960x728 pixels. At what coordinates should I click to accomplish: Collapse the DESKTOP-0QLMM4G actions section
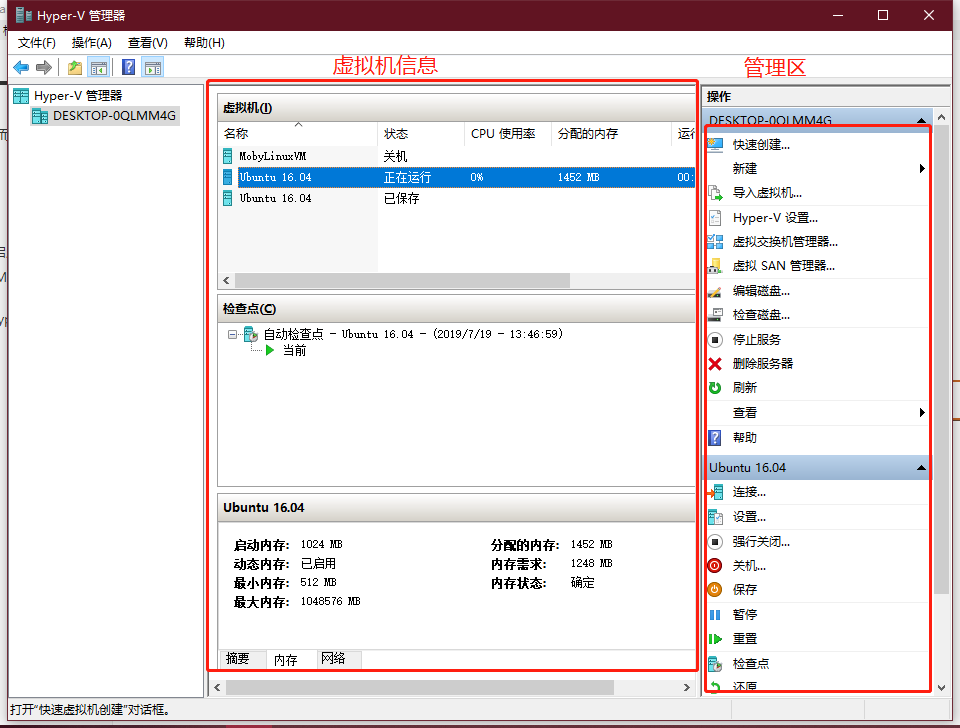921,120
